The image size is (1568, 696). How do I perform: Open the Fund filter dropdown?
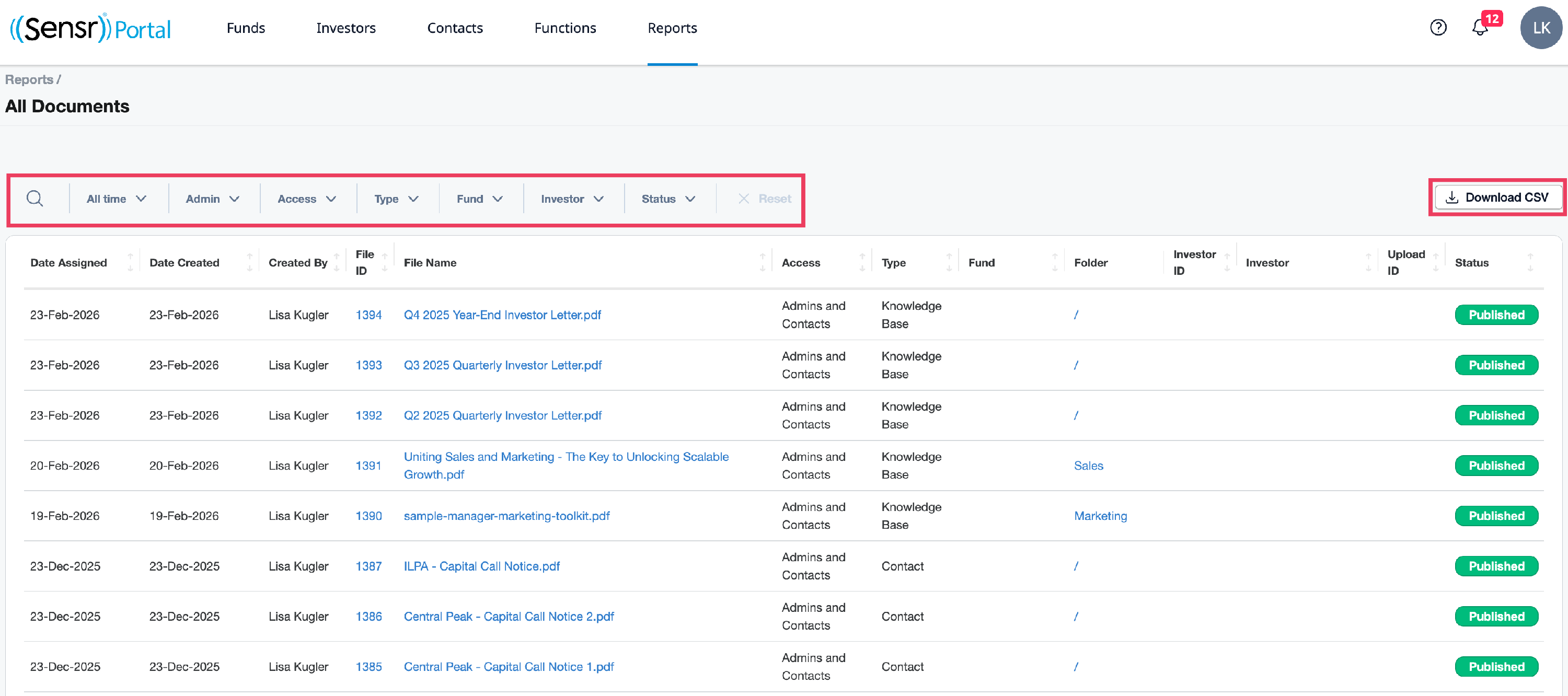click(480, 199)
